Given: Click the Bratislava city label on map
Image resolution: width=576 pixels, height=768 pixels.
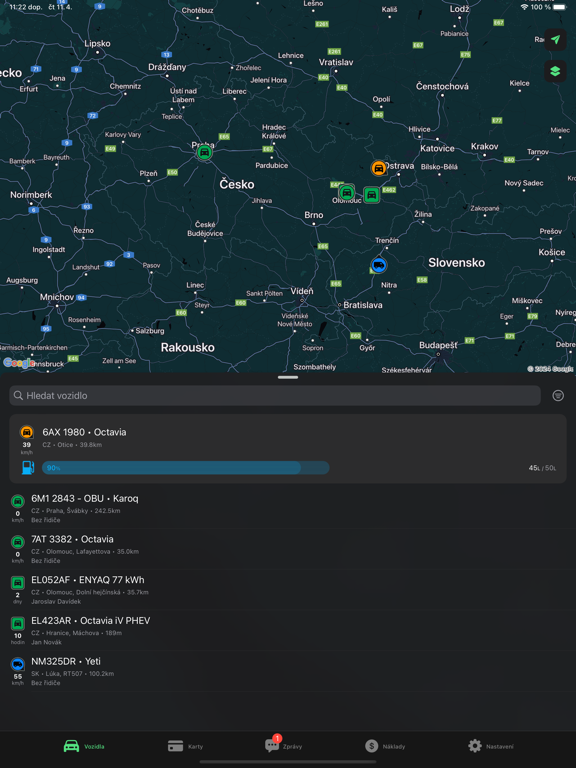Looking at the screenshot, I should [x=363, y=305].
